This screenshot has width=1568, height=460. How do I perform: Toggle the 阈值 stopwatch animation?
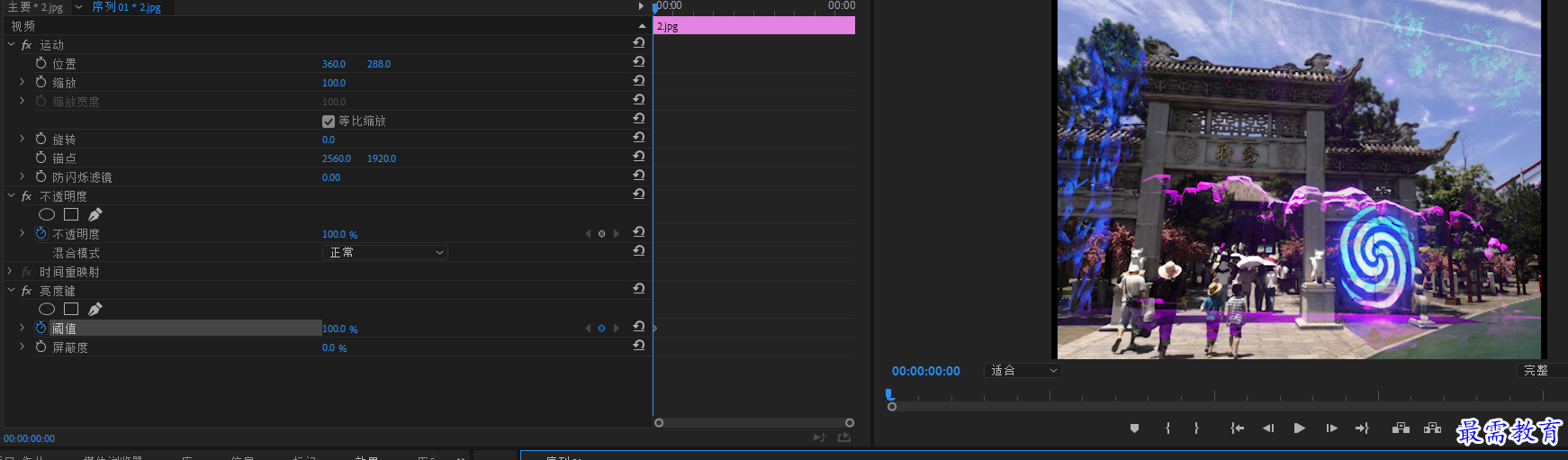coord(41,328)
